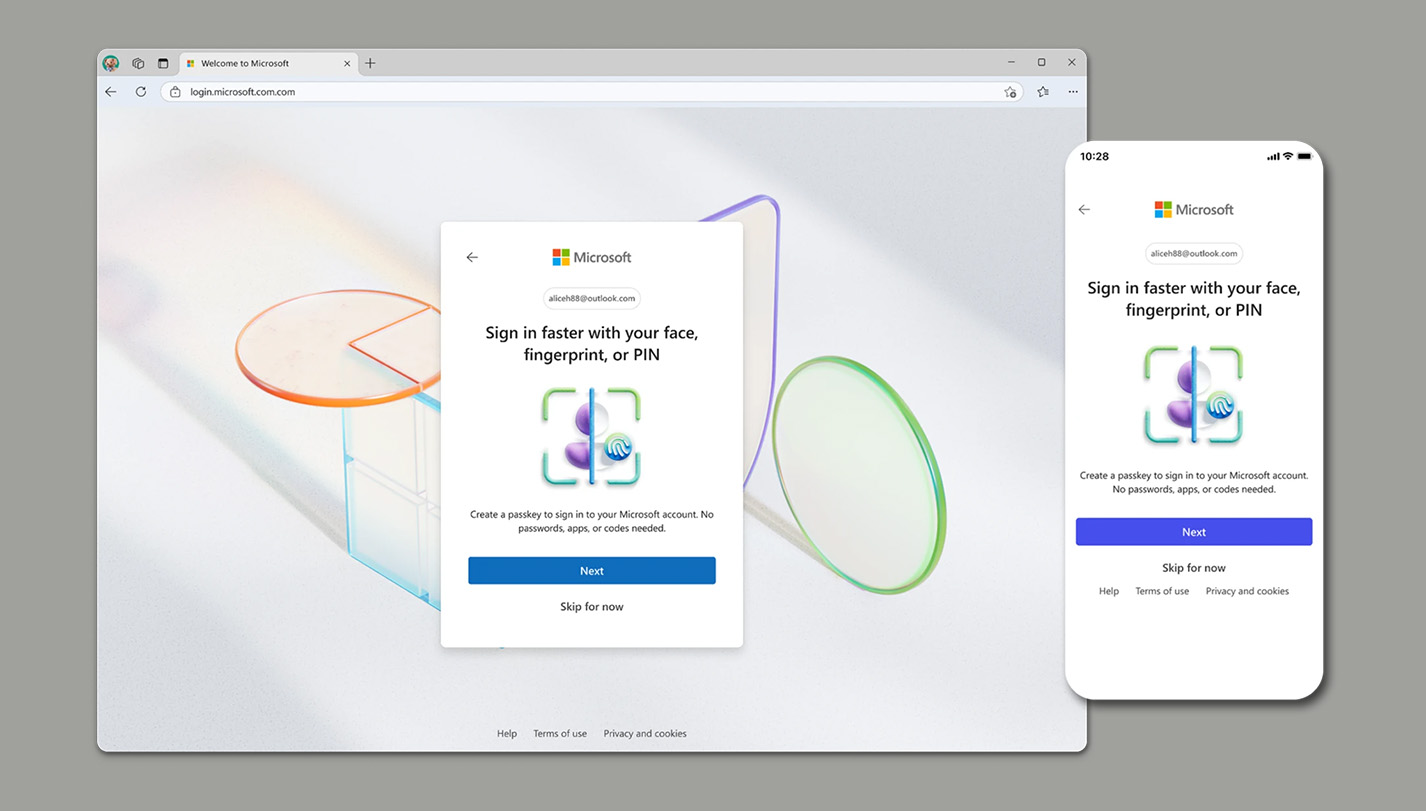Click the back arrow in desktop sign-in dialog
Screen dimensions: 1426x811
tap(472, 257)
